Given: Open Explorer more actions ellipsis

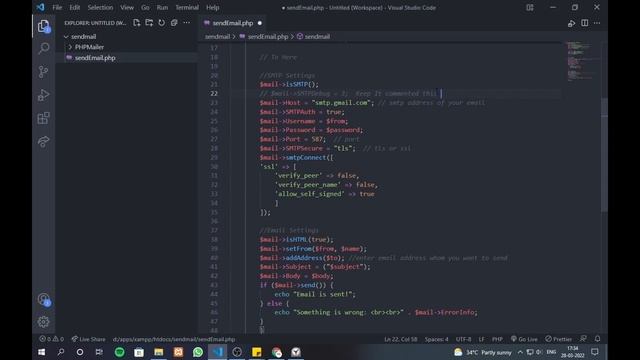Looking at the screenshot, I should coord(187,23).
